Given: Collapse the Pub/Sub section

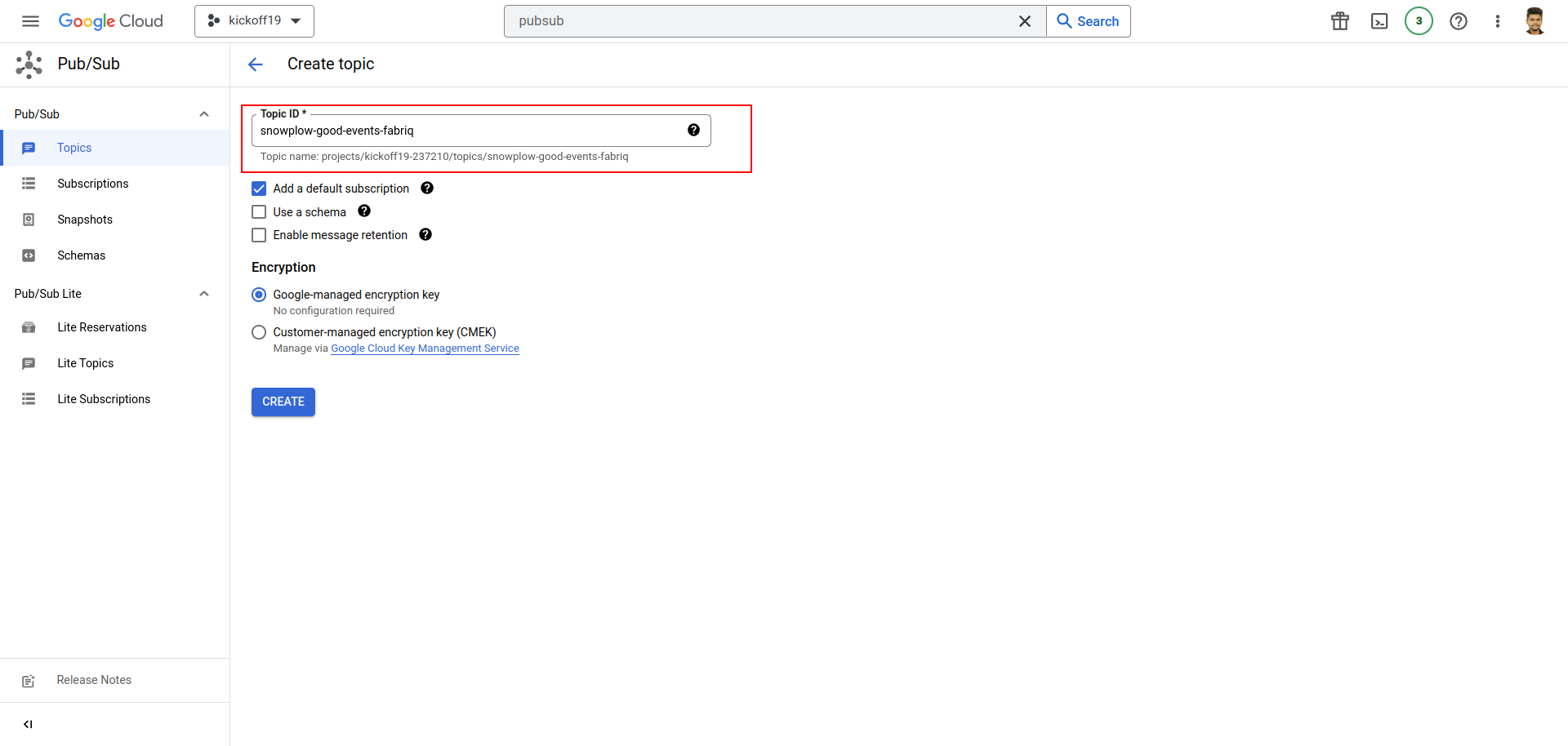Looking at the screenshot, I should coord(204,114).
